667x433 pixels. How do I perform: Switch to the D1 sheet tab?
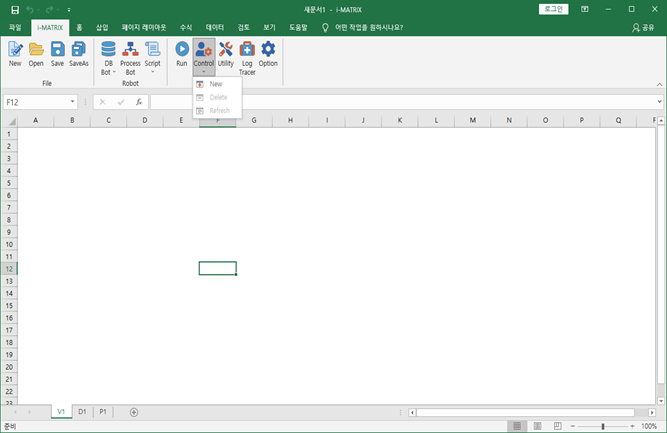click(x=82, y=412)
